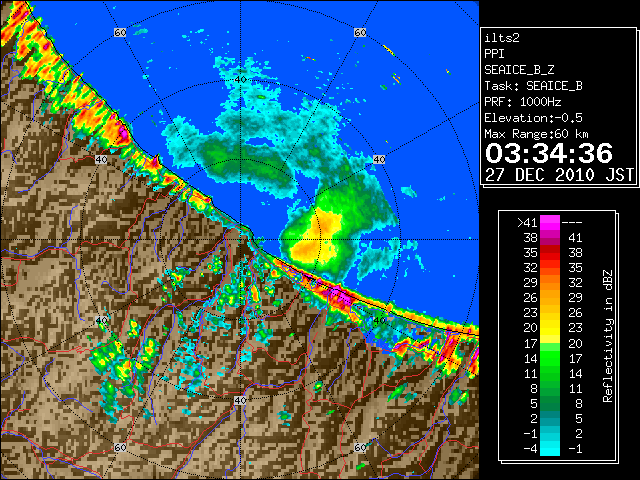Pick the red band in the reflectivity legend
The width and height of the screenshot is (640, 480).
pos(550,253)
